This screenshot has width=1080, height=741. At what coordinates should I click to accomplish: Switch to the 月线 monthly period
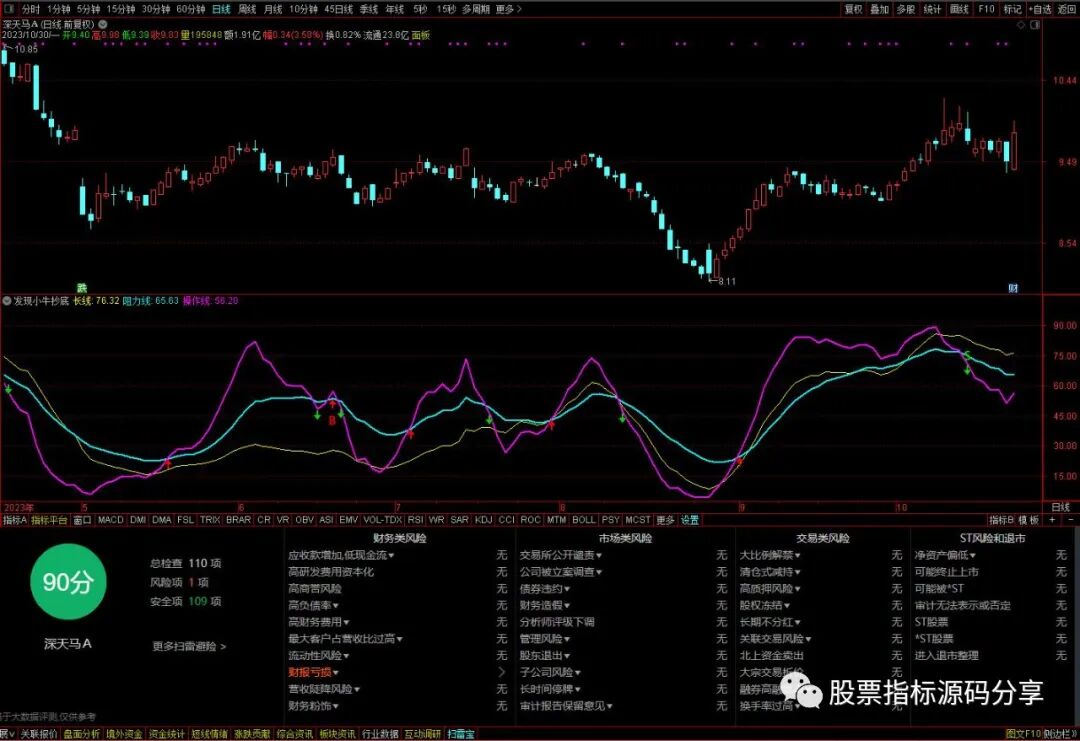273,9
